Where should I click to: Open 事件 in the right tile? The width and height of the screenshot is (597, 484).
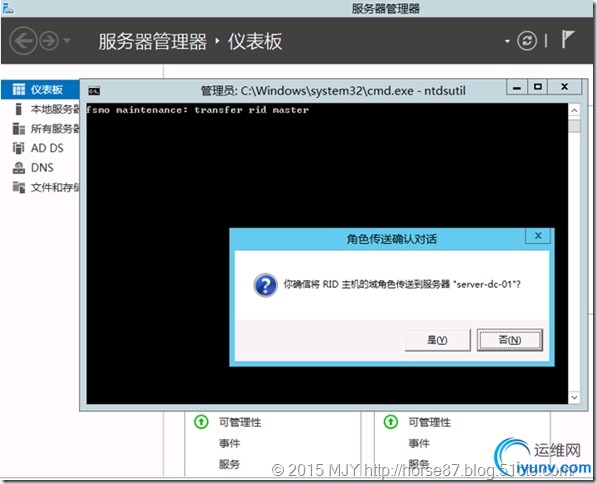coord(419,443)
